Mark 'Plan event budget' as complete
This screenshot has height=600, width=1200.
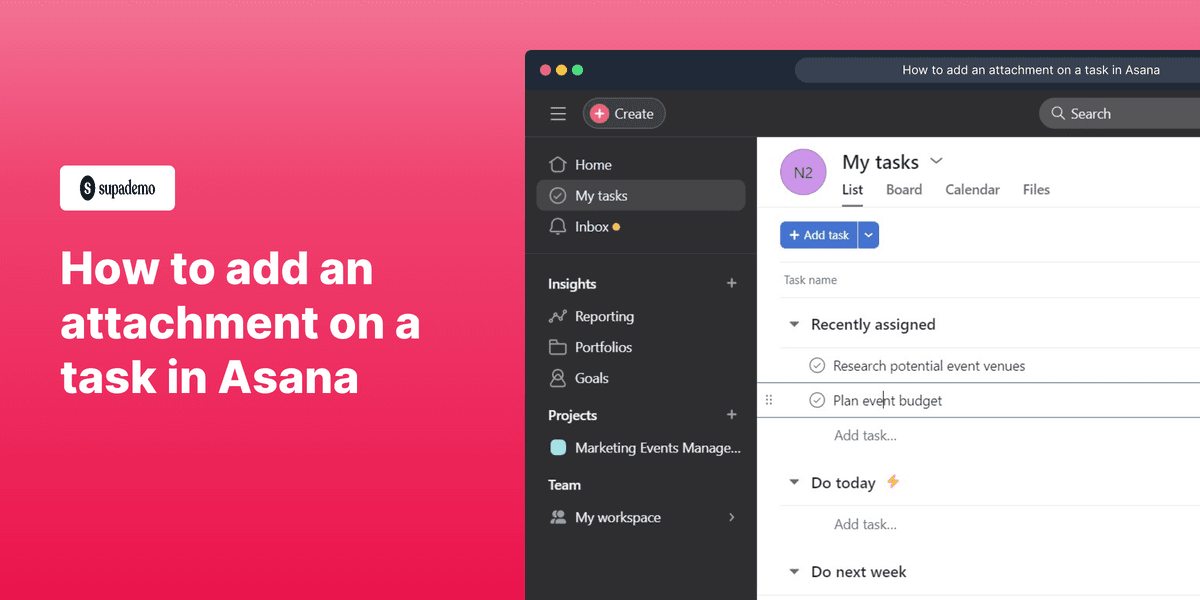click(818, 400)
